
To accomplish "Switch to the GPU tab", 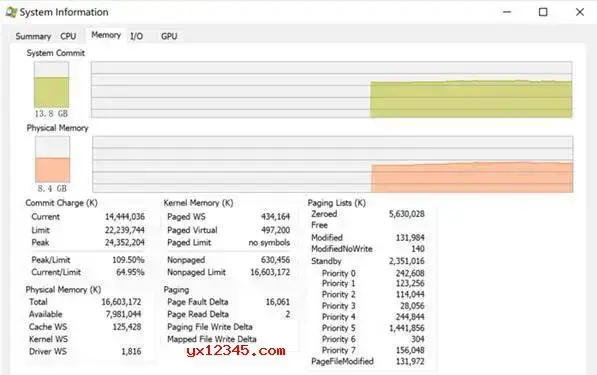I will 169,36.
